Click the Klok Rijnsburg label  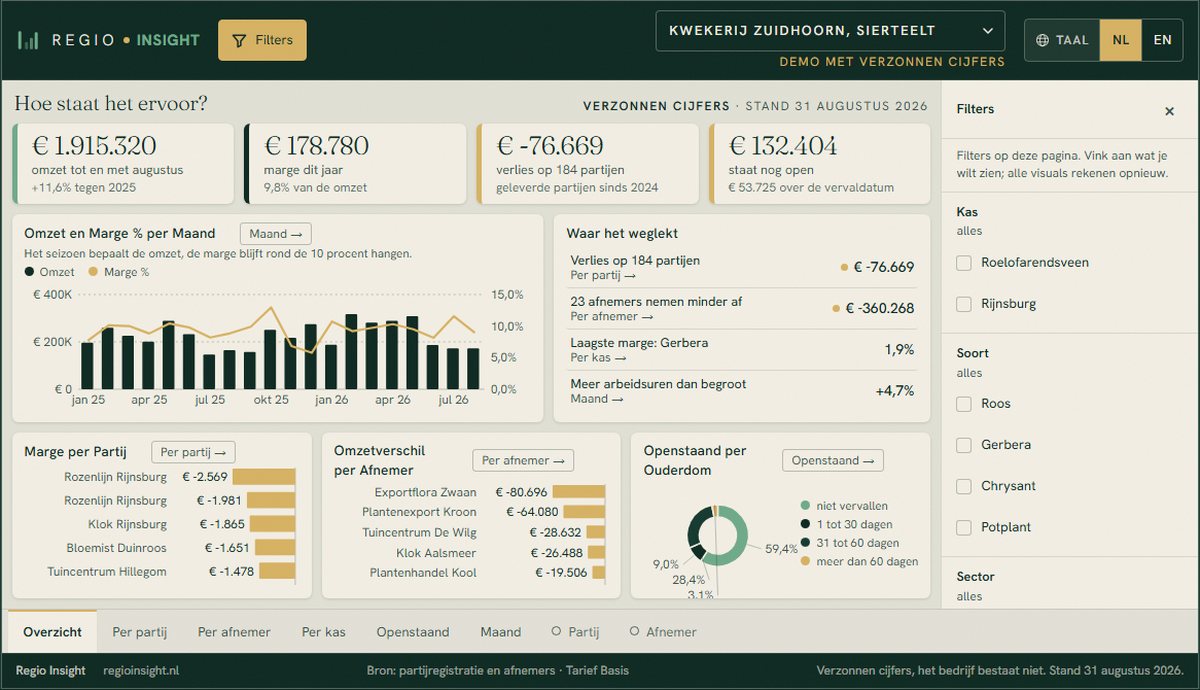coord(127,524)
